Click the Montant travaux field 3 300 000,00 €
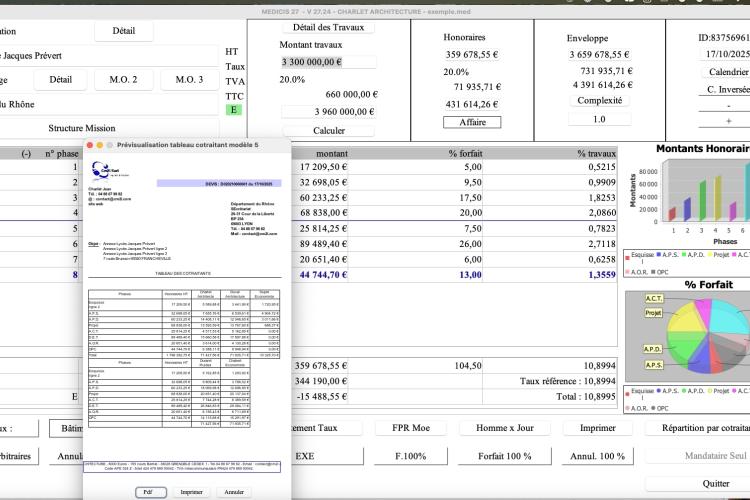Viewport: 750px width, 500px height. pyautogui.click(x=329, y=62)
